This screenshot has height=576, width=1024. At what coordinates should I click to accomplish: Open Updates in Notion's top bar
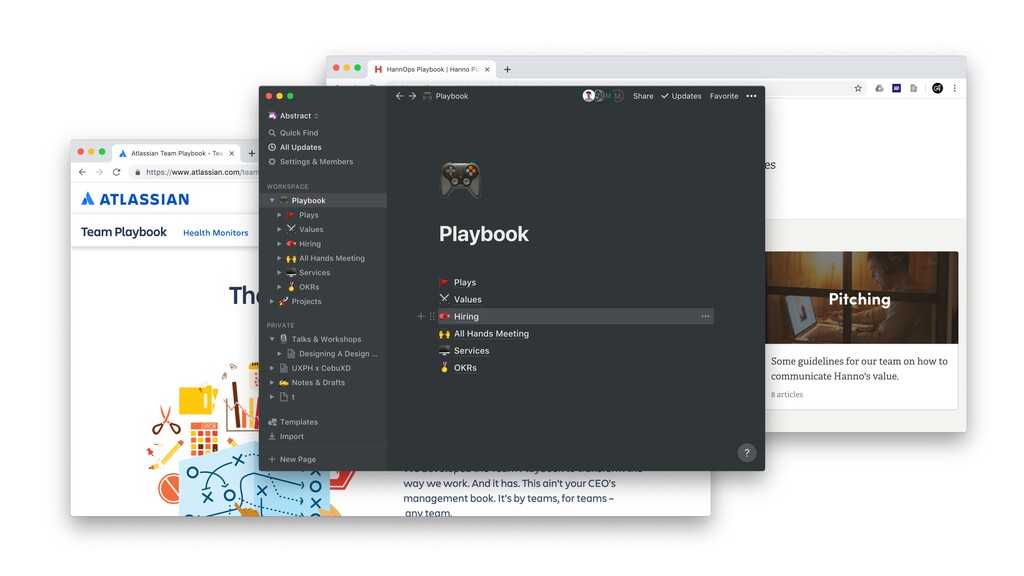point(681,96)
